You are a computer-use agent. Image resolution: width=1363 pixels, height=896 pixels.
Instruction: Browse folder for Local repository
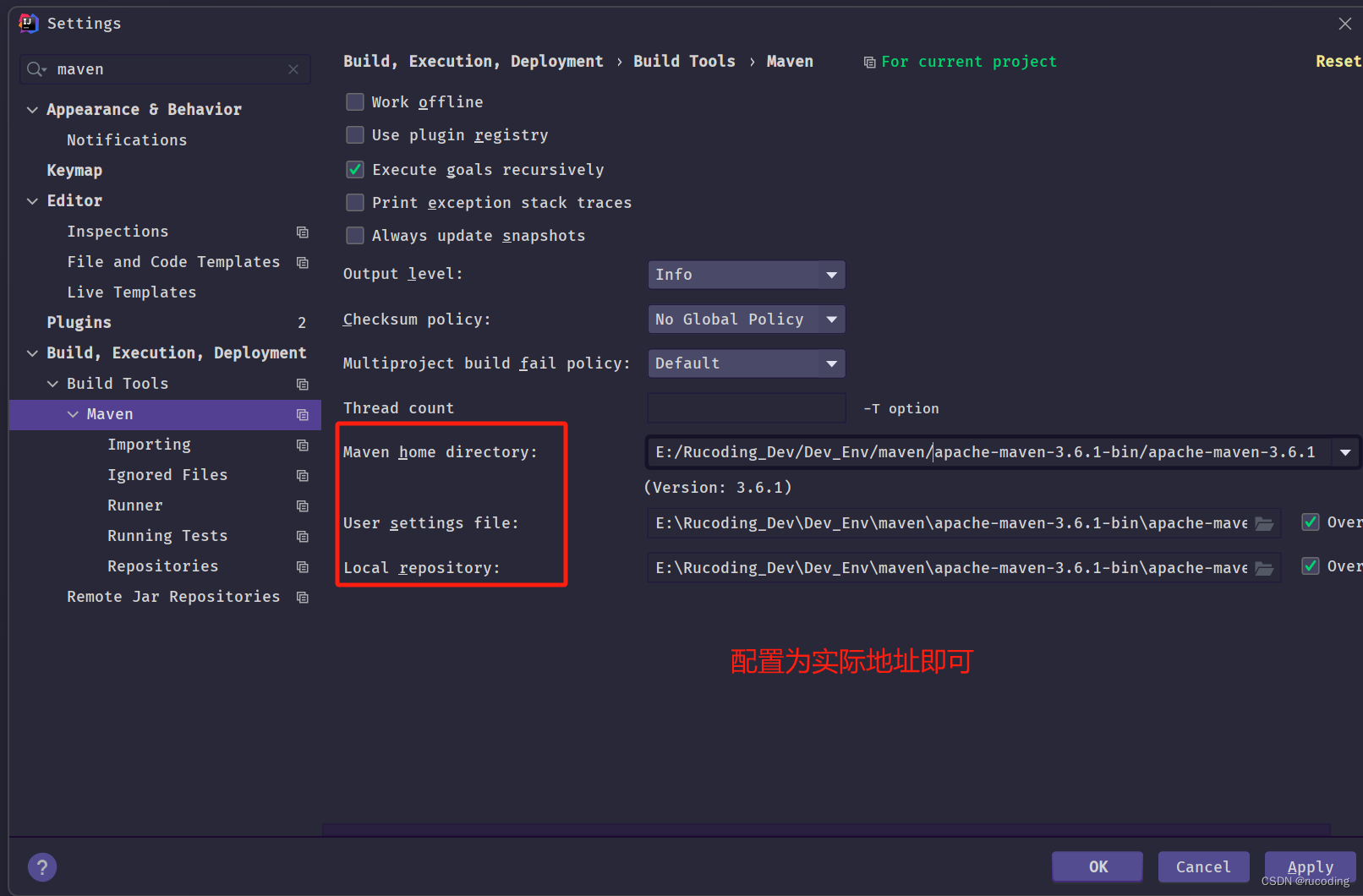tap(1264, 568)
